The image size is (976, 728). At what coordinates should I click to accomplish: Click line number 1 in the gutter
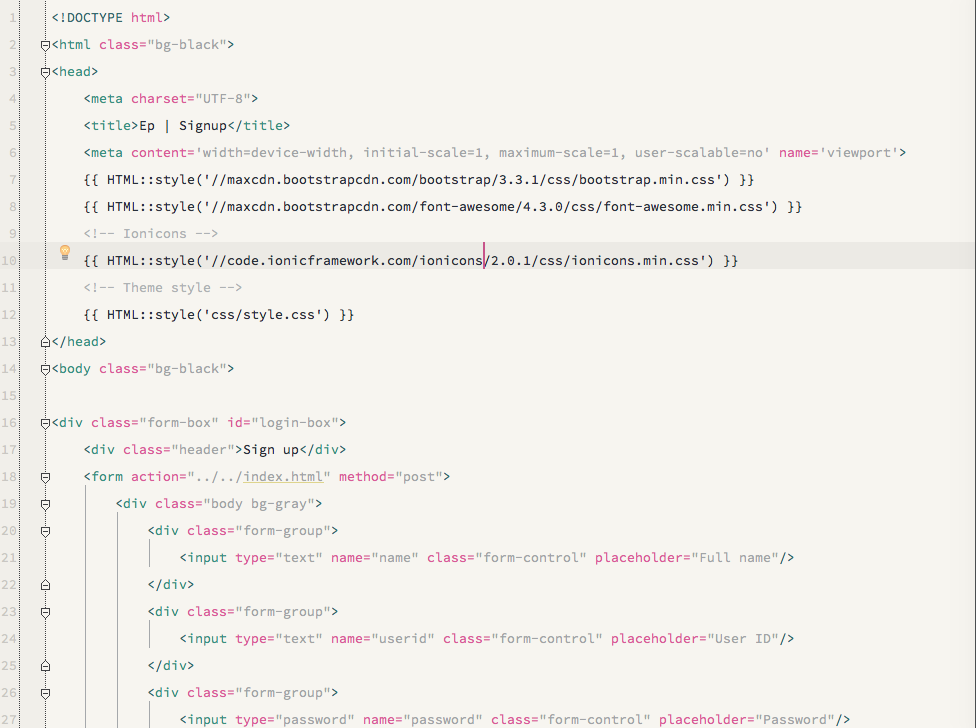coord(12,18)
